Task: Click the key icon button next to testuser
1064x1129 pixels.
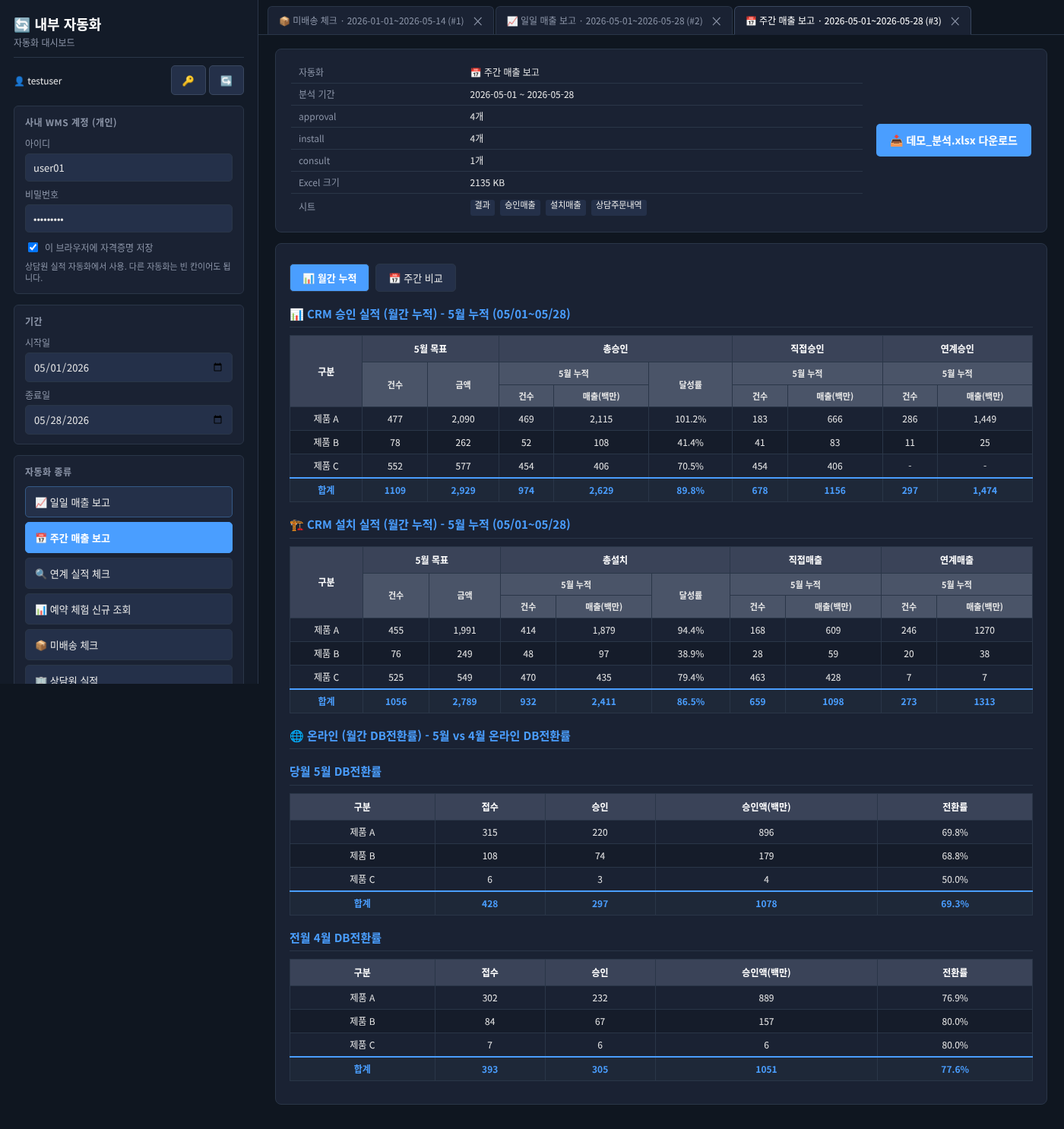Action: click(188, 81)
